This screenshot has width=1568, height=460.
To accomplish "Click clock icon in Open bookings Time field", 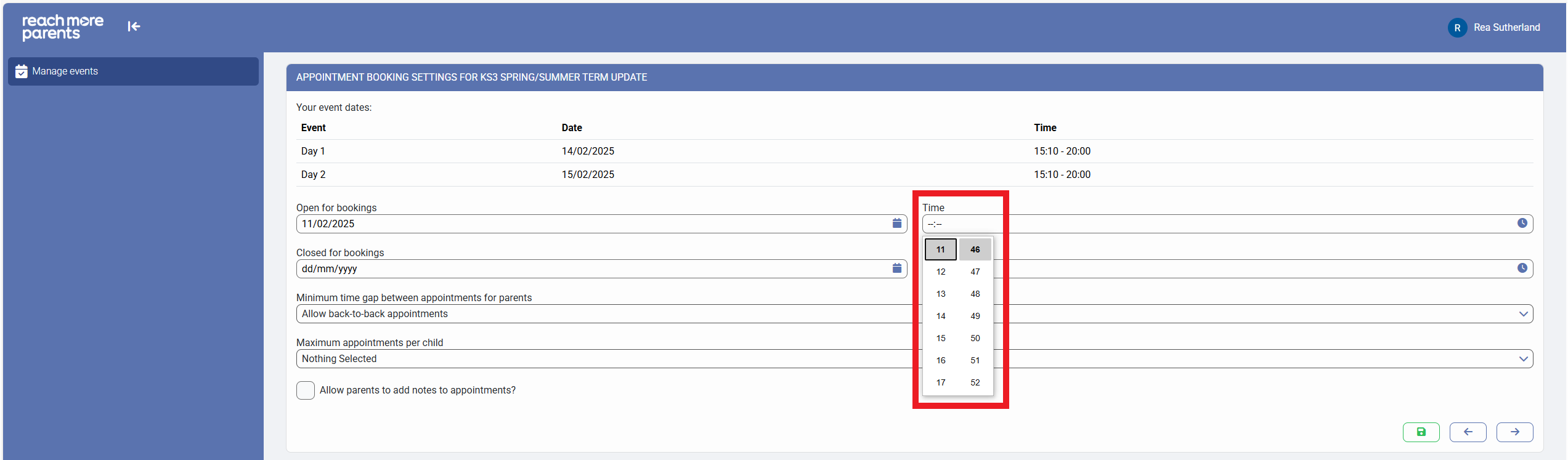I will click(x=1522, y=224).
